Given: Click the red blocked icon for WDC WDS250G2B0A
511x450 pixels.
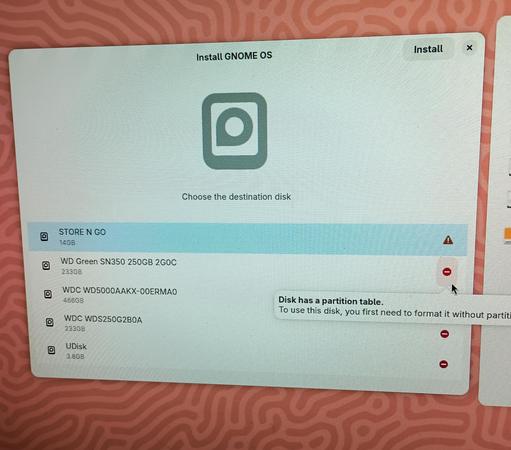Looking at the screenshot, I should [x=444, y=334].
